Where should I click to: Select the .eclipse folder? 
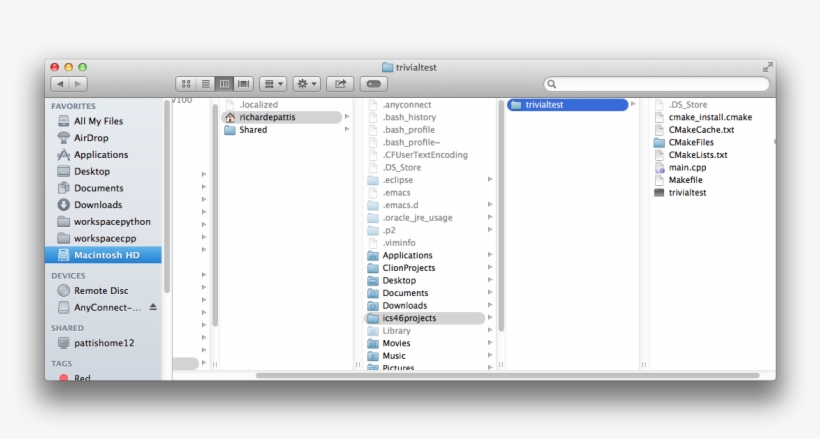click(397, 180)
